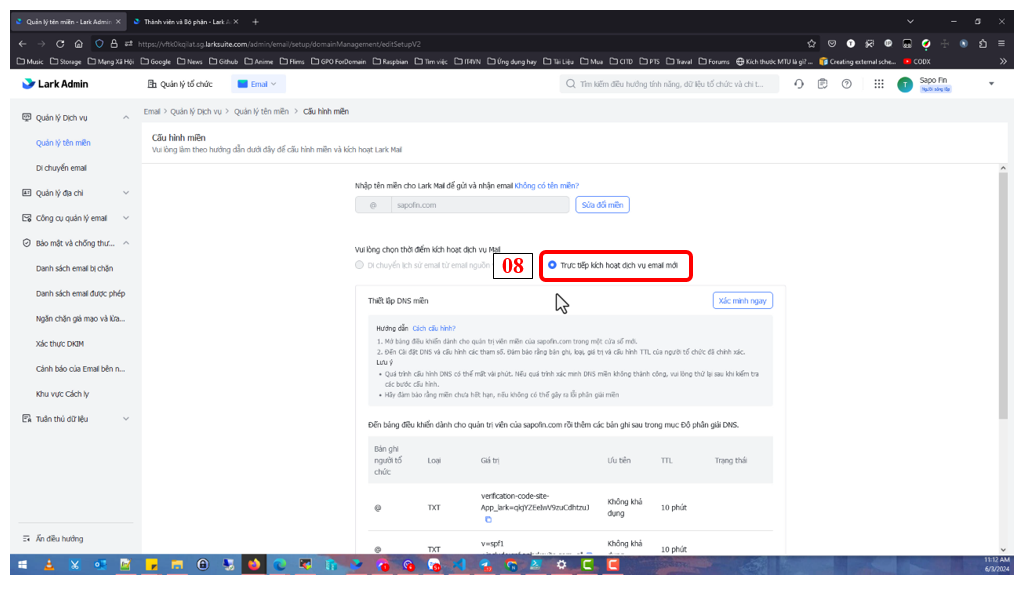Switch to 'Thành viên và Bộ phận' tab
Image resolution: width=1026 pixels, height=589 pixels.
click(184, 22)
